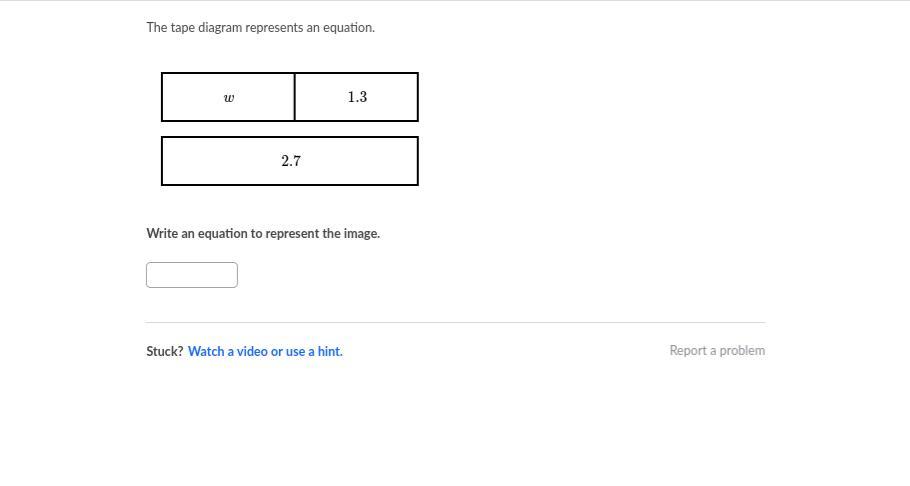Click the 'Stuck?' label
Screen dimensions: 910x486
coord(165,351)
